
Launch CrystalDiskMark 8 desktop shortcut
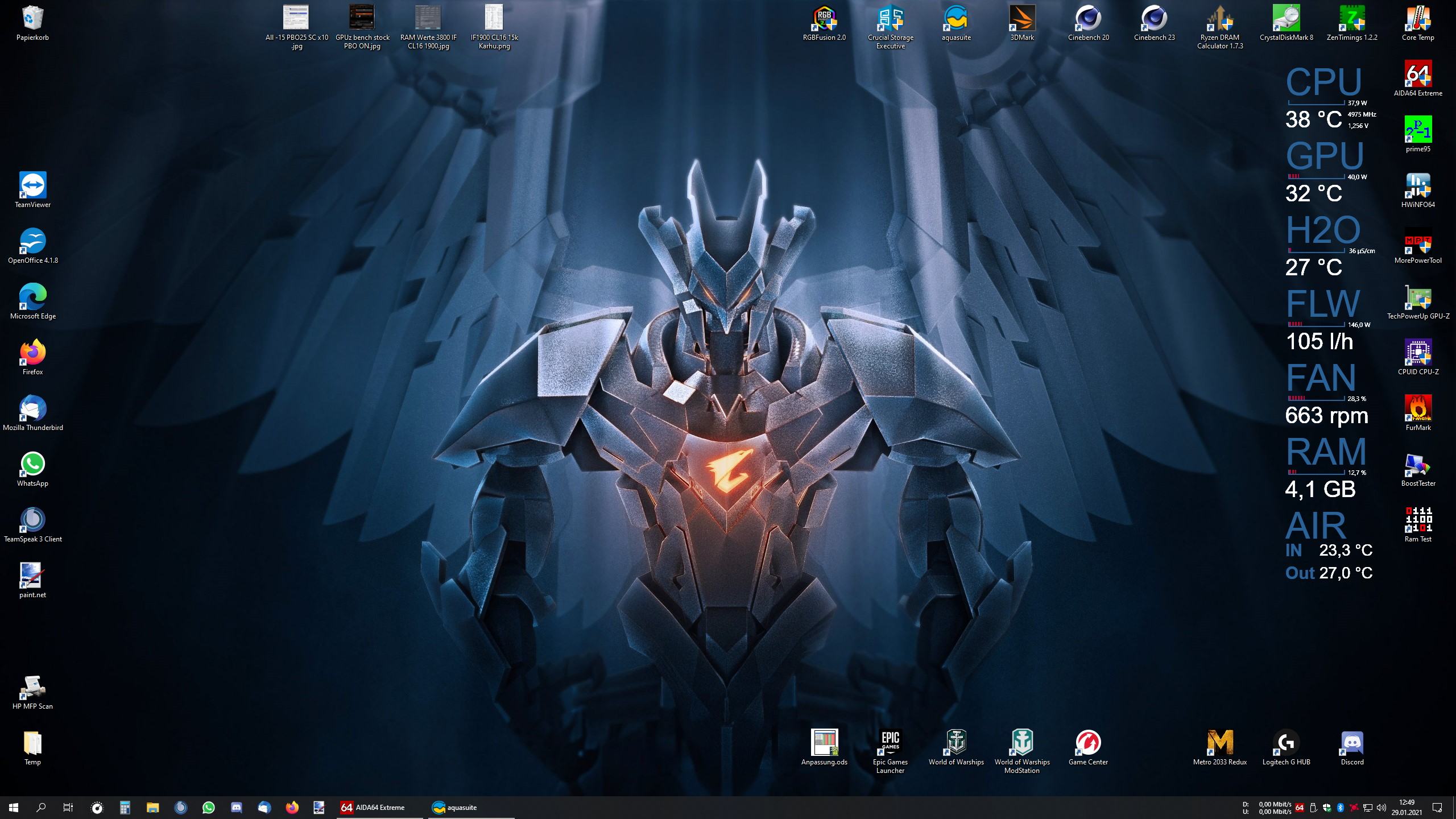coord(1286,23)
